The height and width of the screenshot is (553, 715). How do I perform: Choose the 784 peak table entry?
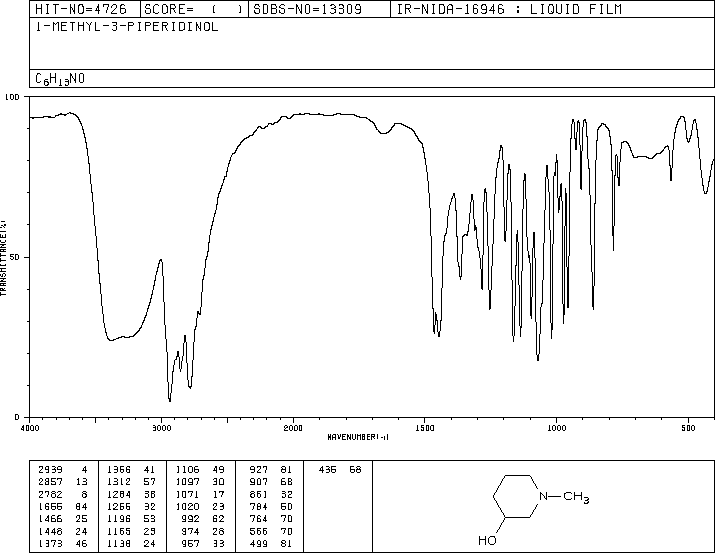259,506
